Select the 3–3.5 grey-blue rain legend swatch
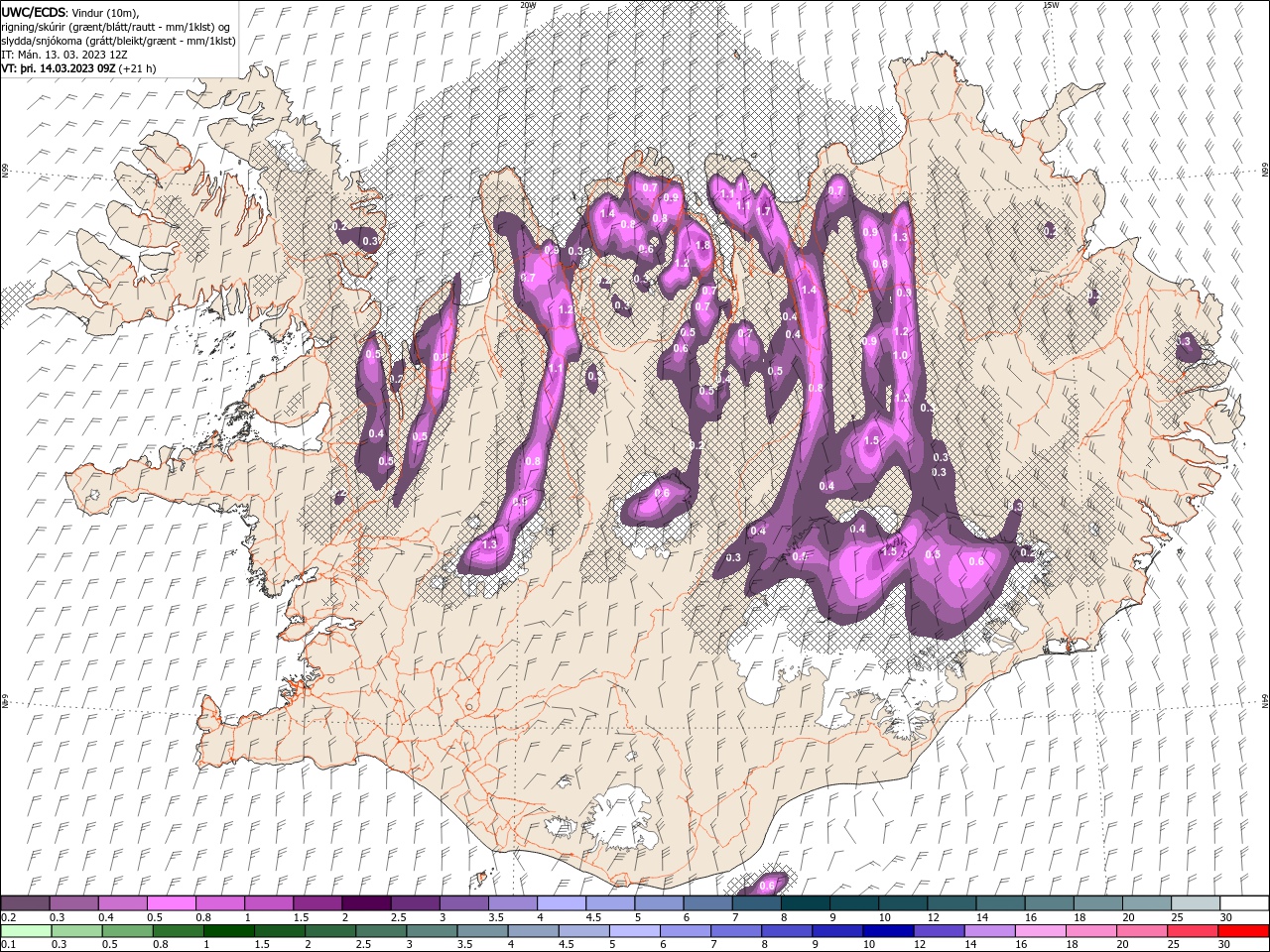Viewport: 1270px width, 952px height. tap(432, 931)
